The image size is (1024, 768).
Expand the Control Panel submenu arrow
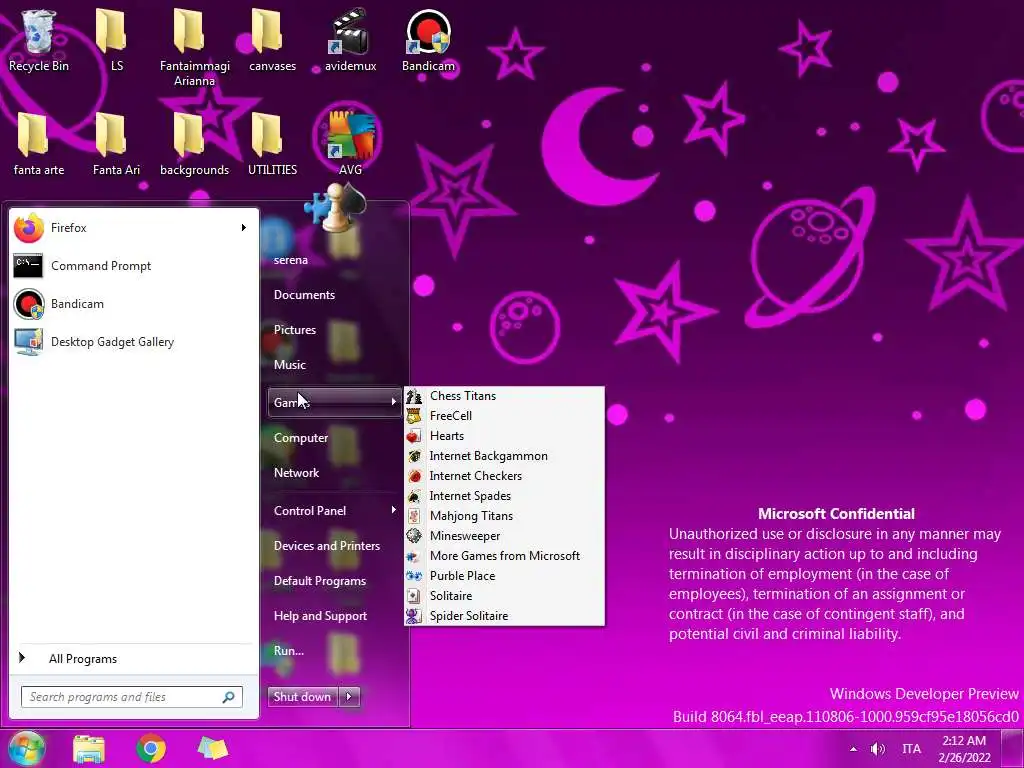[x=394, y=510]
